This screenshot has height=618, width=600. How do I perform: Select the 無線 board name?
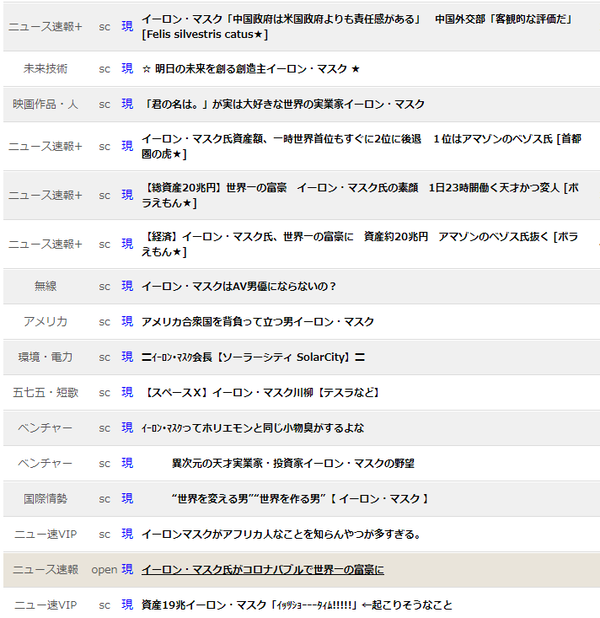[x=45, y=286]
